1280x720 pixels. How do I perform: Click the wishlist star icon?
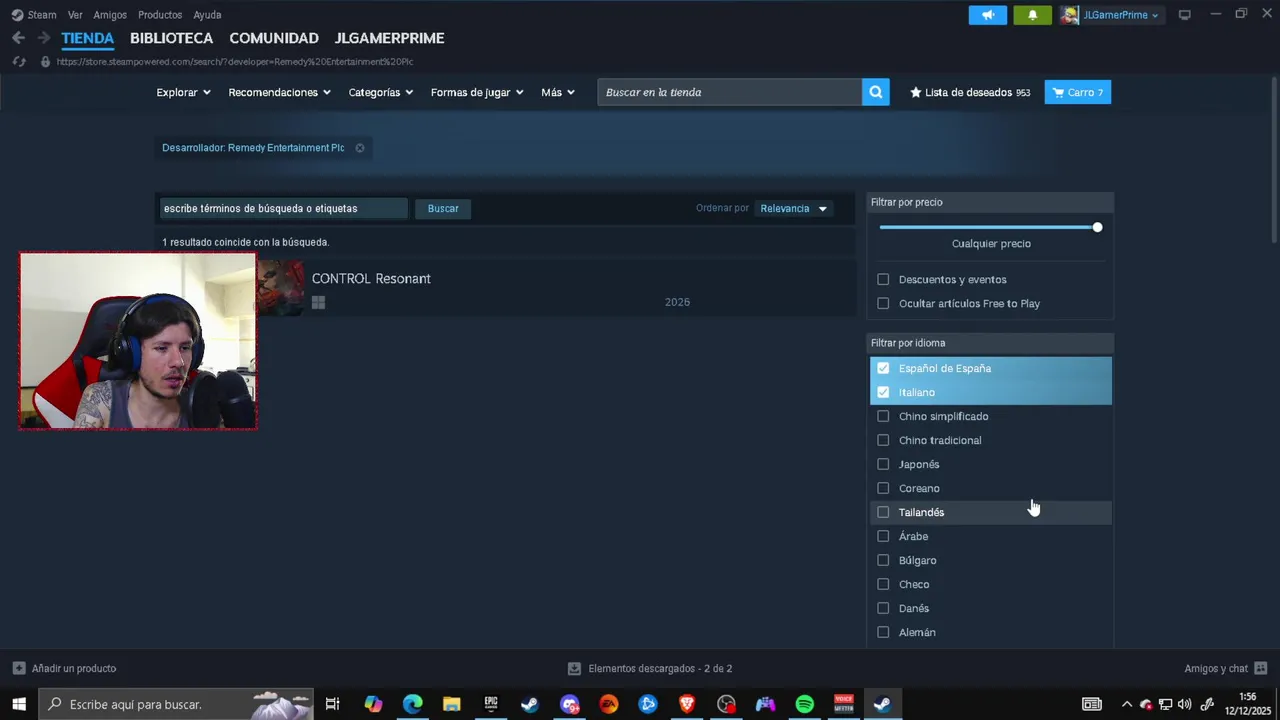click(915, 92)
